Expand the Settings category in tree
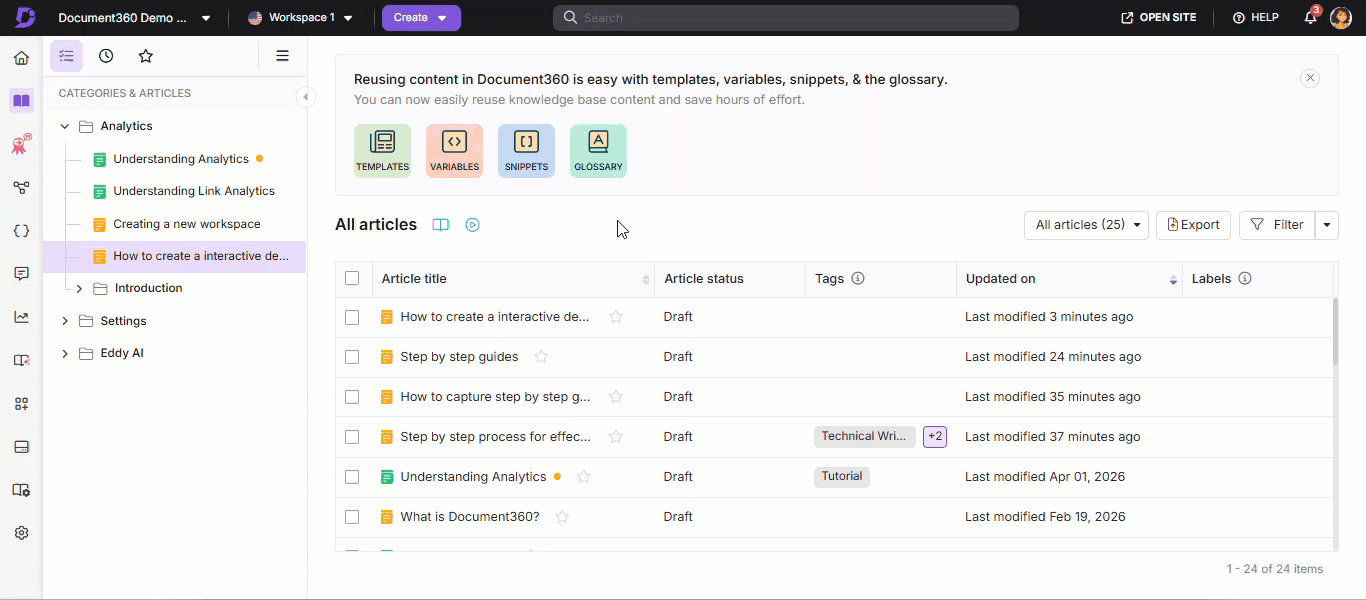The width and height of the screenshot is (1366, 600). pos(65,321)
